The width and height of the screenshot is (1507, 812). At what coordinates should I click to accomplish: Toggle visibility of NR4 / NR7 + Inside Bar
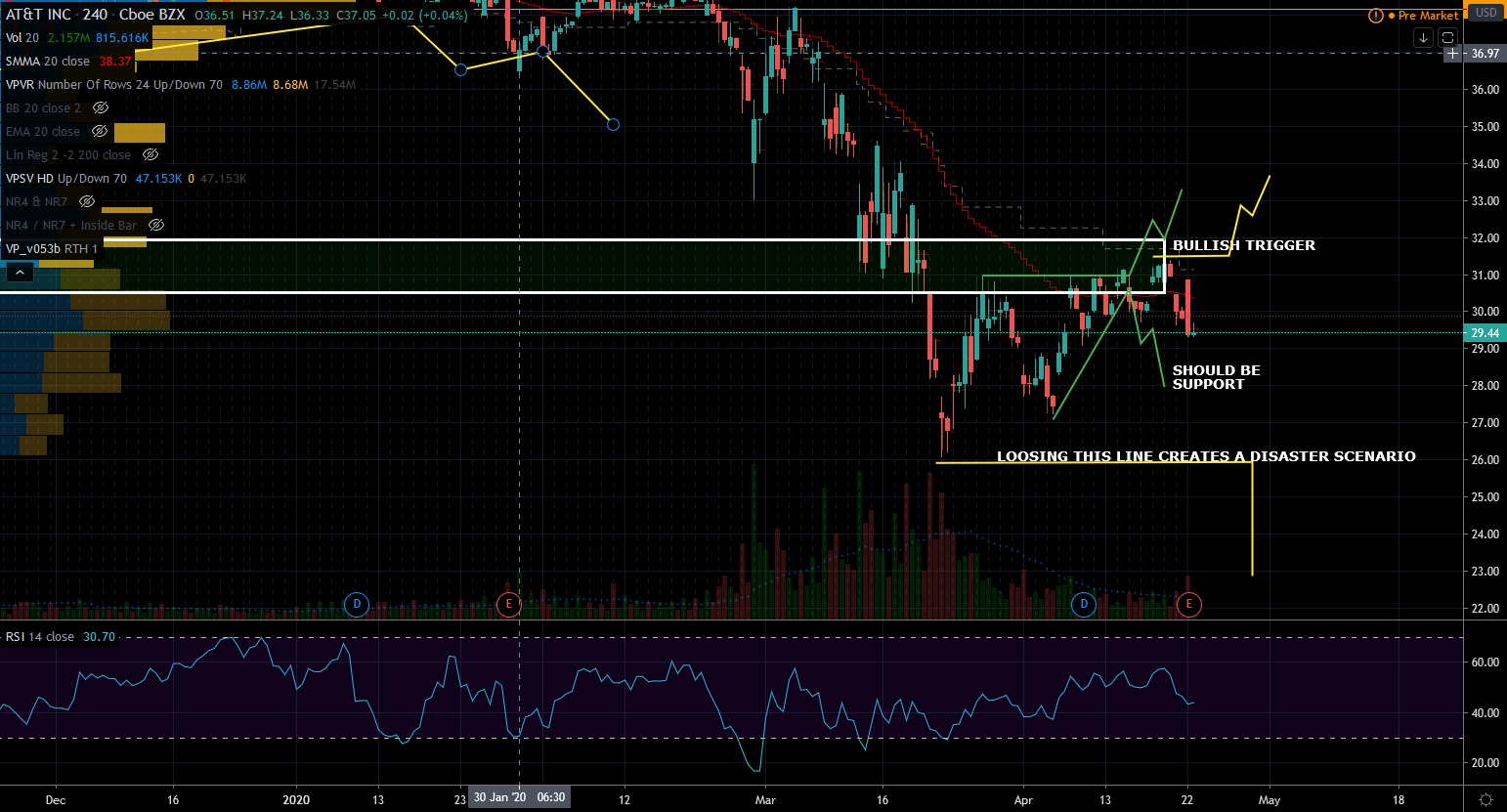(x=155, y=226)
